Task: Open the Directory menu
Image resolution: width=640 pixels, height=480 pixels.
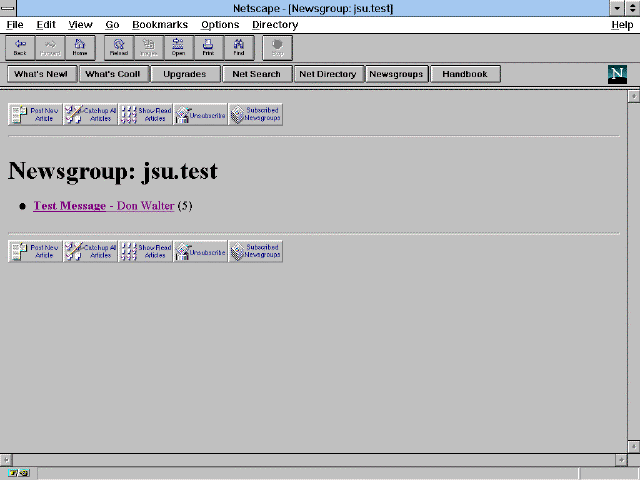Action: (x=275, y=25)
